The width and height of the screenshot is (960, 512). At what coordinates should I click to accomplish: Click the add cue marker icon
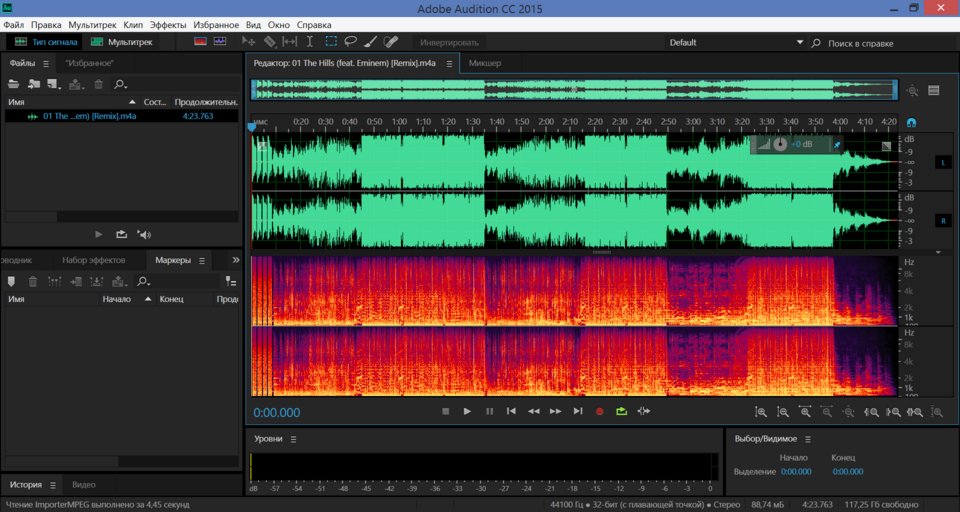(11, 282)
